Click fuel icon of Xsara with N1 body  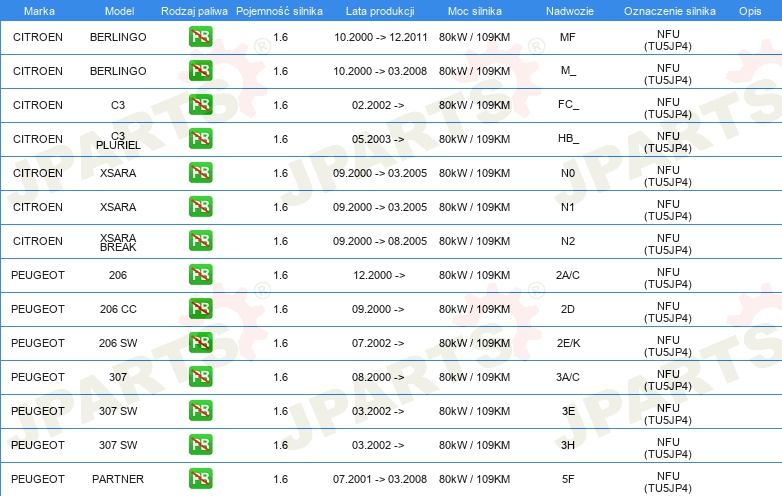200,207
